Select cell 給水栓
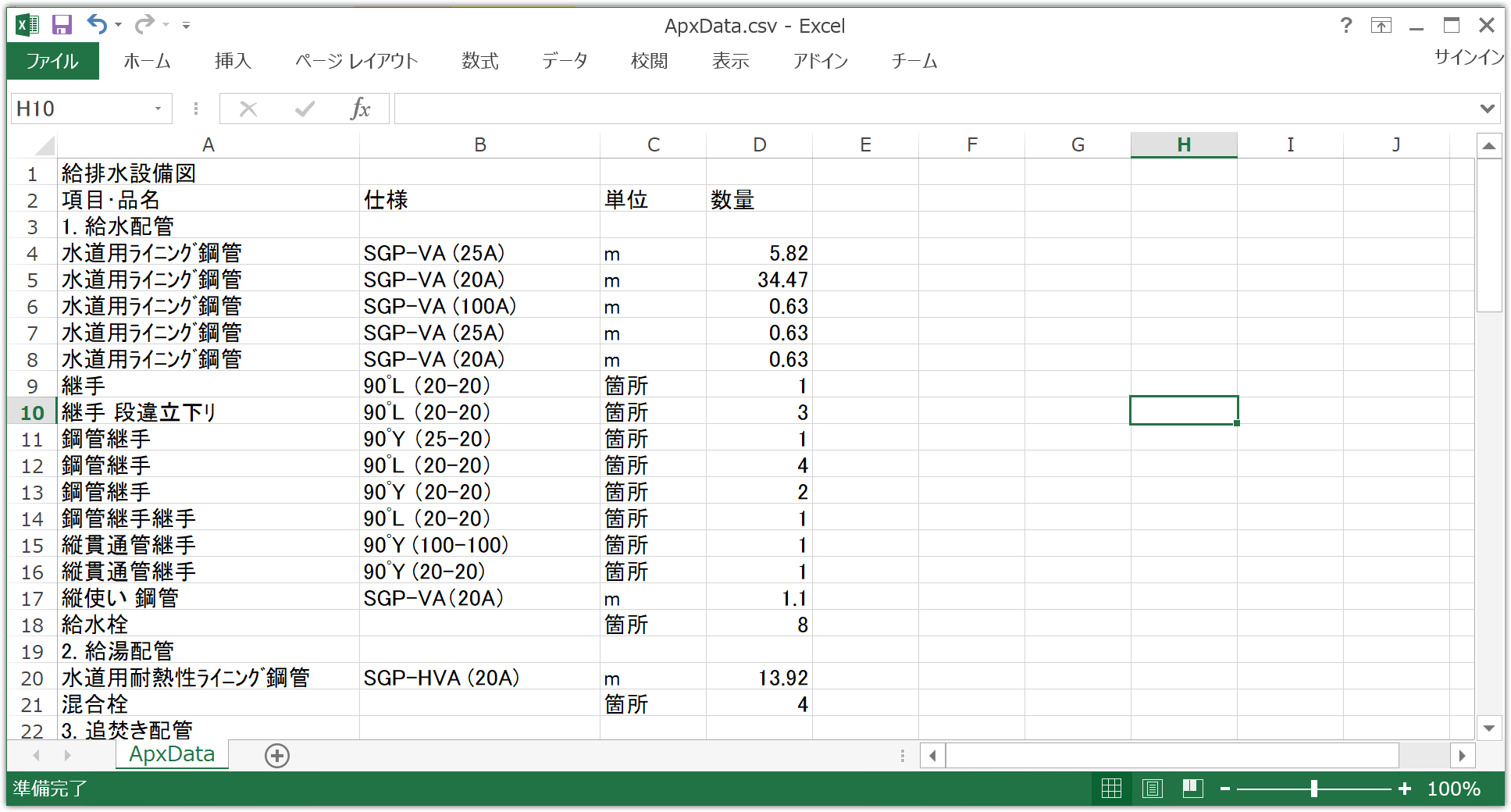This screenshot has width=1511, height=812. pyautogui.click(x=208, y=624)
